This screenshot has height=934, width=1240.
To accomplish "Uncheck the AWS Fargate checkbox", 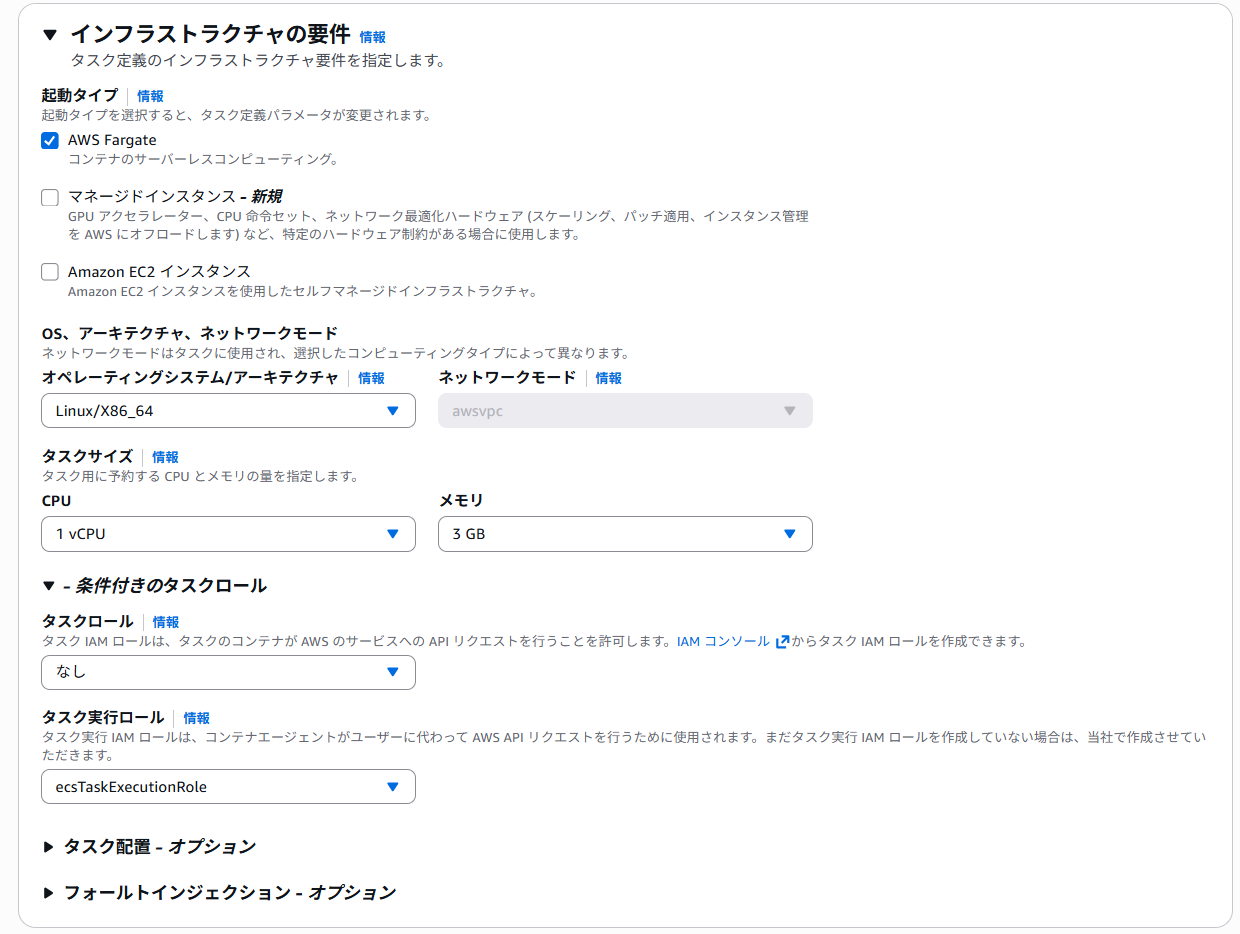I will click(49, 141).
